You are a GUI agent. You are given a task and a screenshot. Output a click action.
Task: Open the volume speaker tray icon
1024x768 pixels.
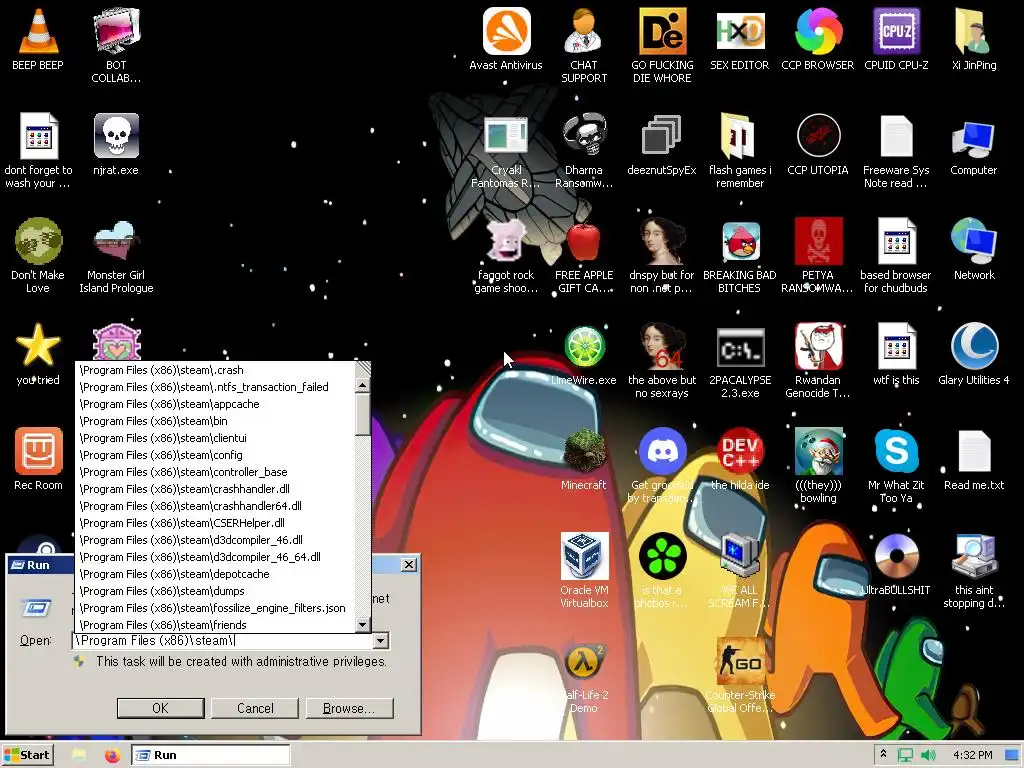pos(928,756)
